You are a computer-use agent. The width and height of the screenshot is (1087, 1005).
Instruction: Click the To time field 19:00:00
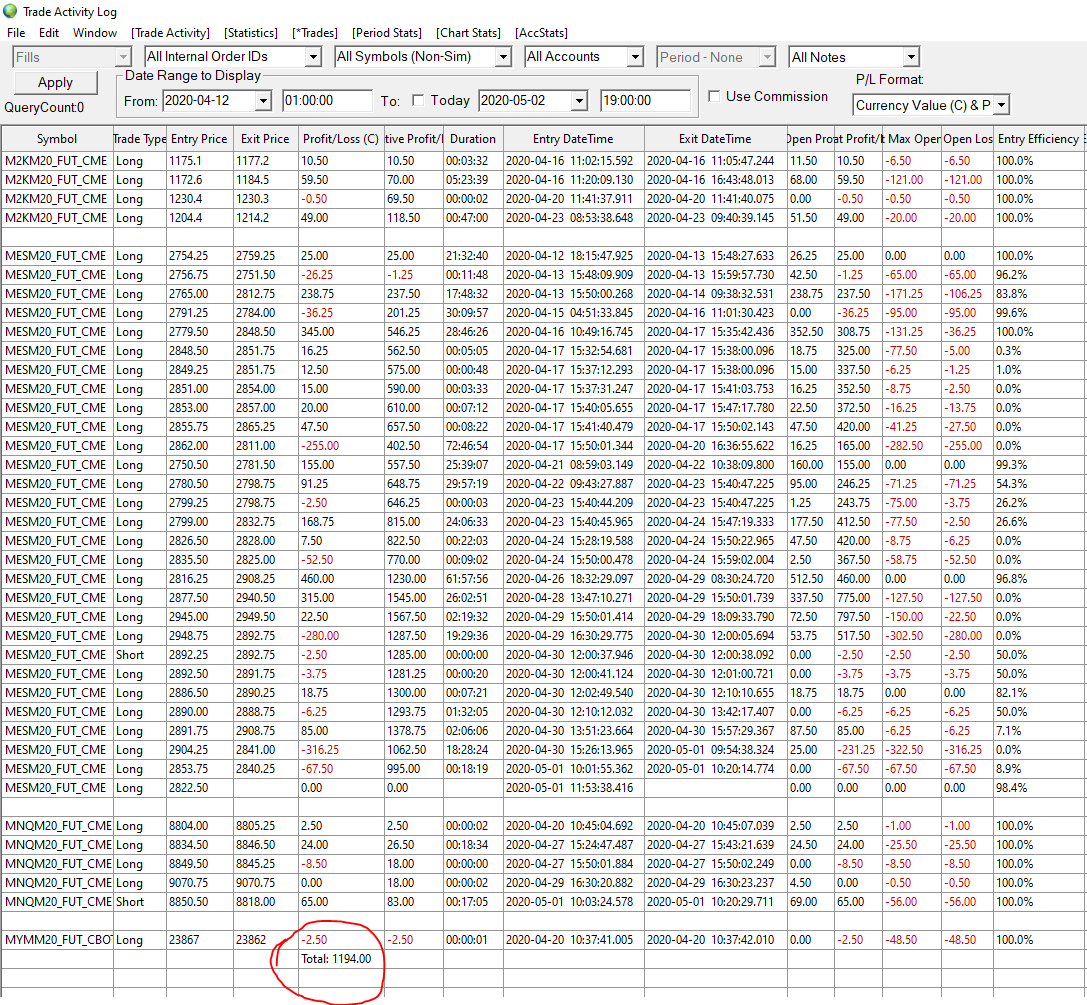coord(645,100)
